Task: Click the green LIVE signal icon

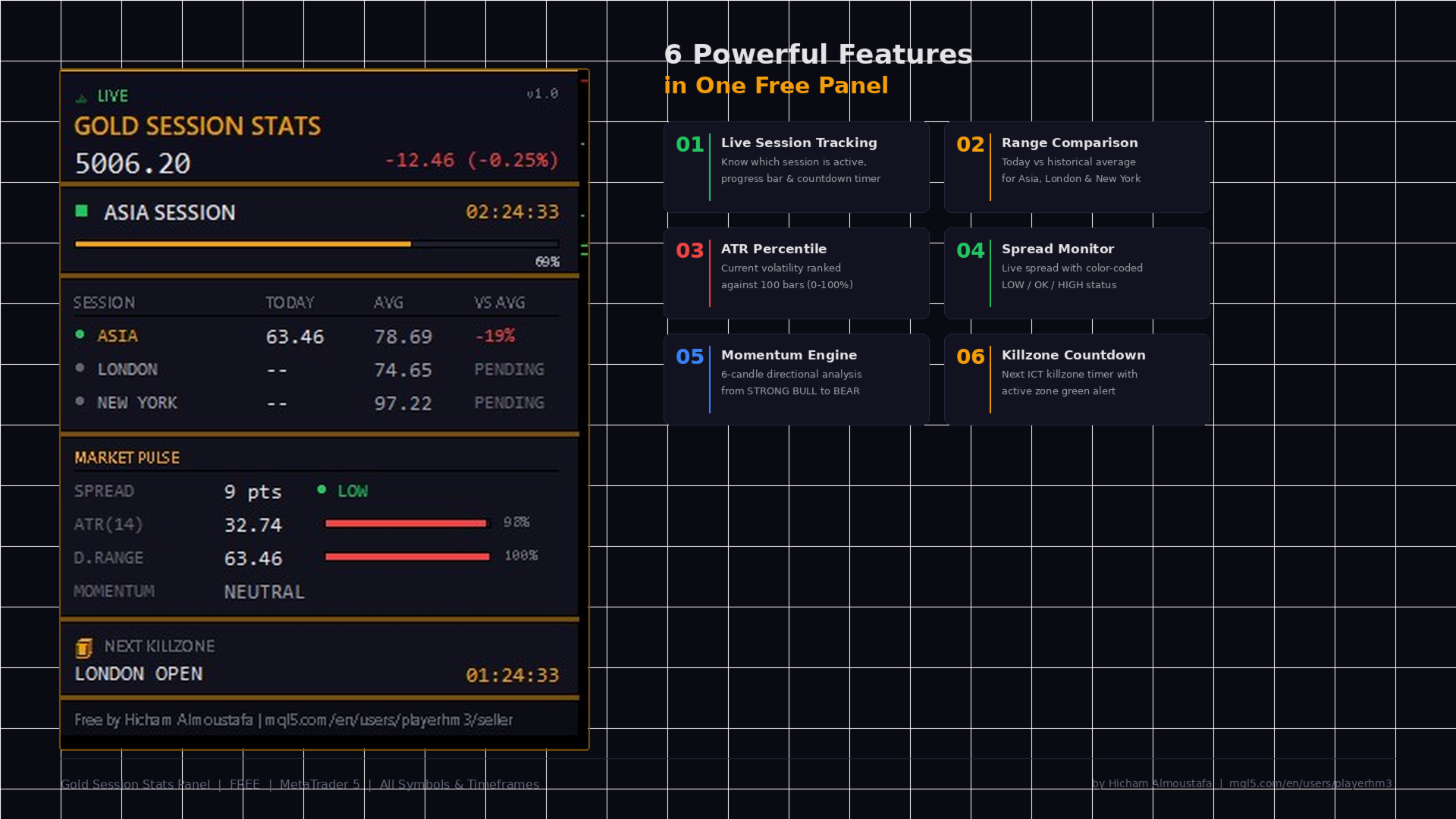Action: tap(82, 98)
